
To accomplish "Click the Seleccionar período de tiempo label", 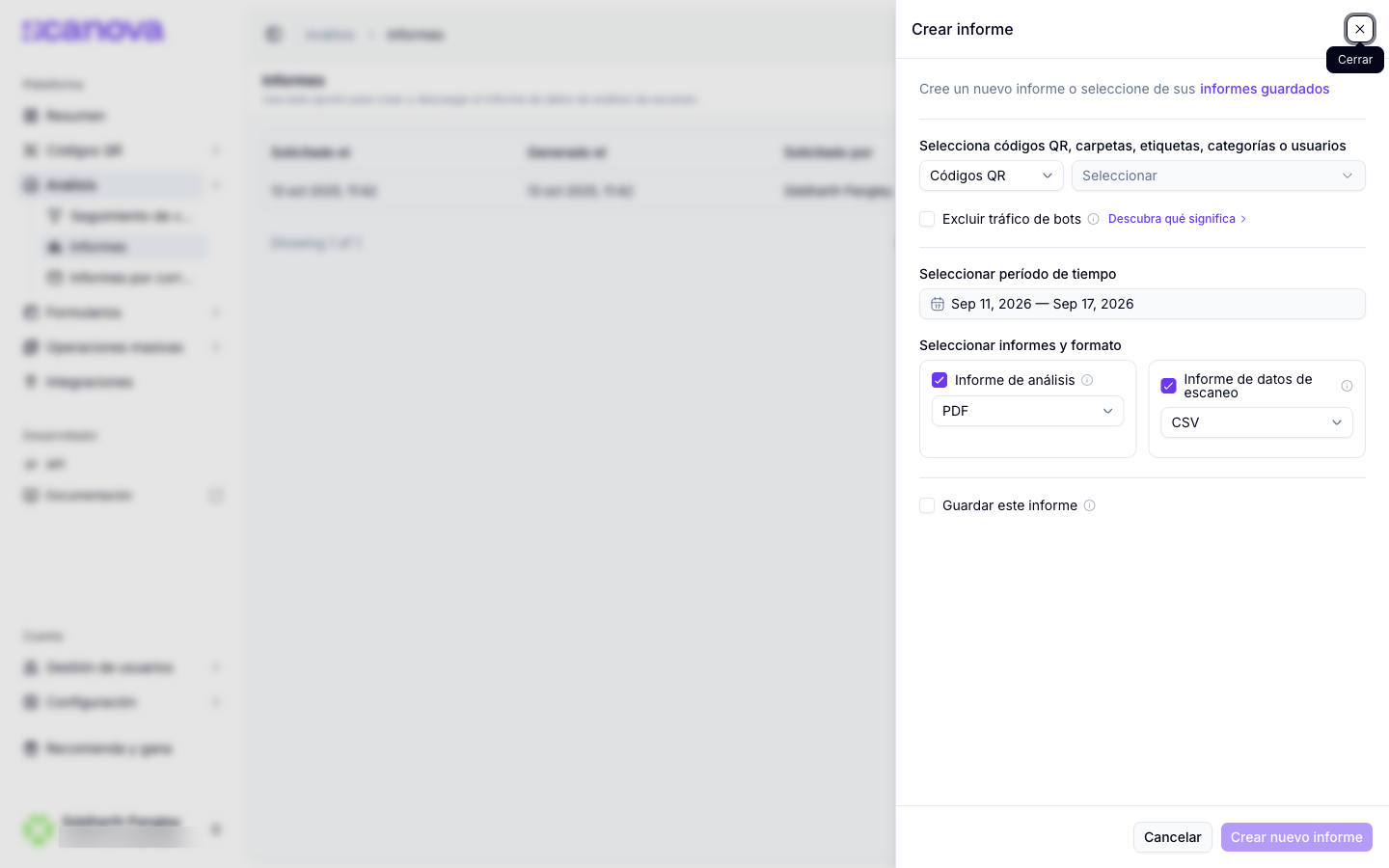I will tap(1018, 274).
